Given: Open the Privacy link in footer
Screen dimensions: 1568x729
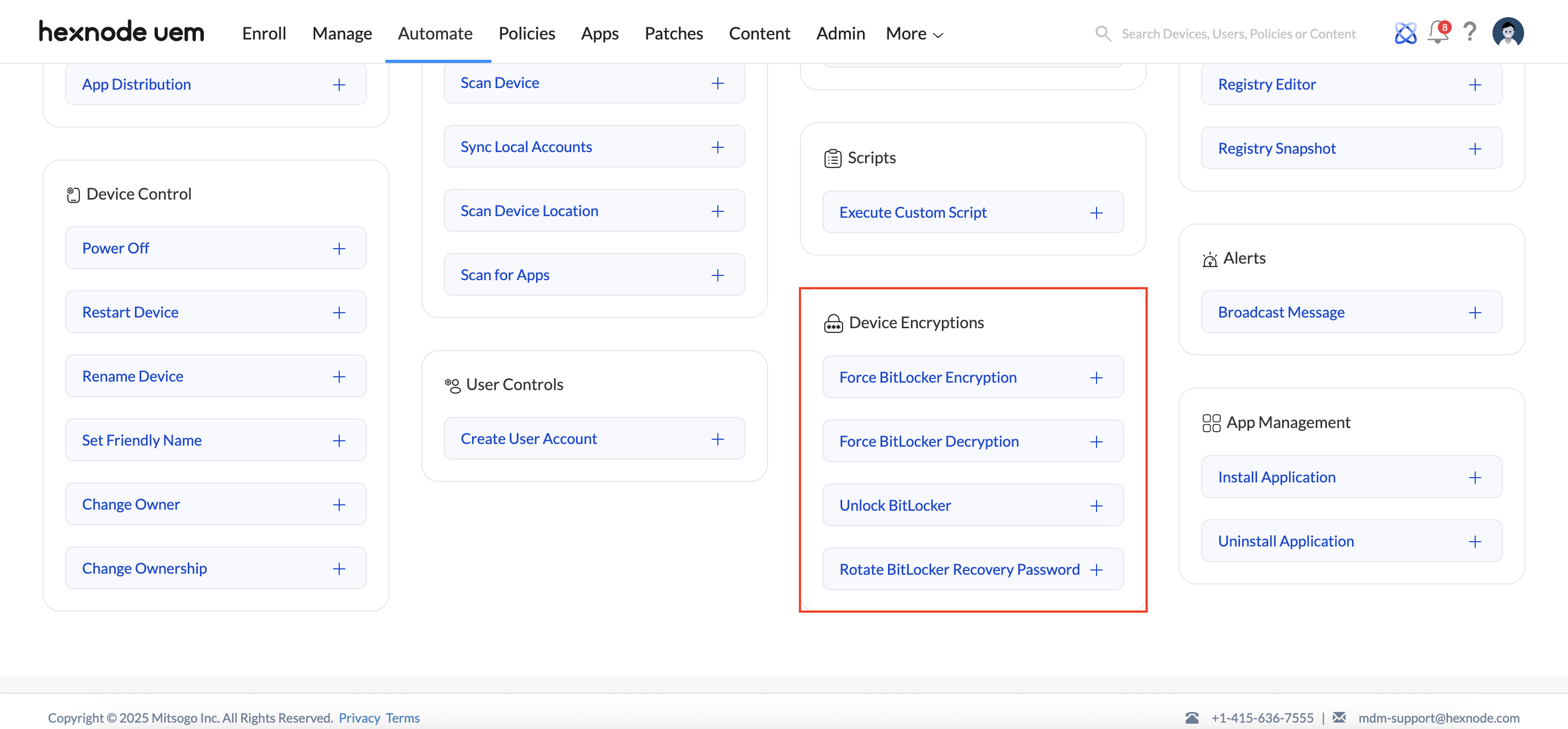Looking at the screenshot, I should (359, 718).
